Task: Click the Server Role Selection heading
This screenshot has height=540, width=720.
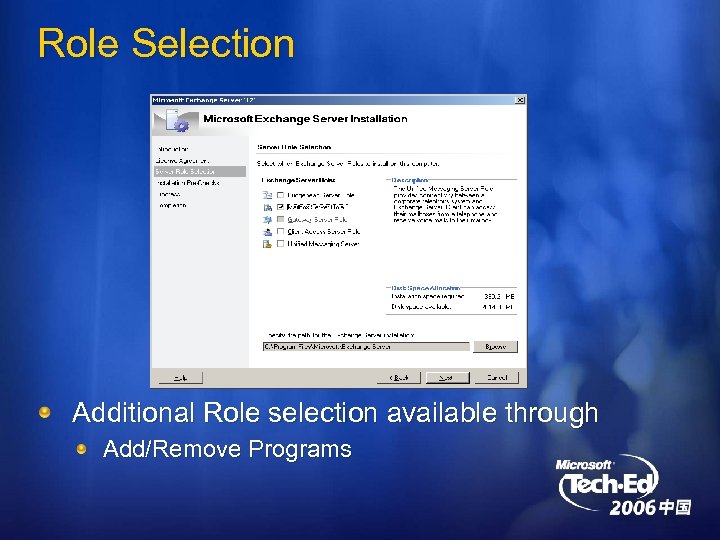Action: tap(294, 147)
